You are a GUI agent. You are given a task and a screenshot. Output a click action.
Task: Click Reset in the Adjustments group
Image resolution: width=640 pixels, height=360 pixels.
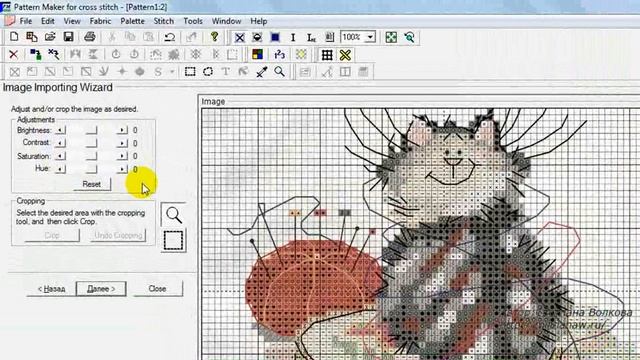pos(92,184)
